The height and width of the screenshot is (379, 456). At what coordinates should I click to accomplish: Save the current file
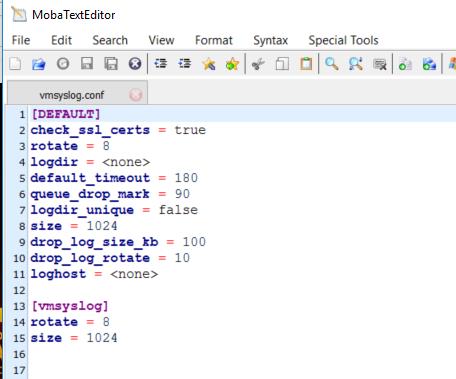coord(87,63)
